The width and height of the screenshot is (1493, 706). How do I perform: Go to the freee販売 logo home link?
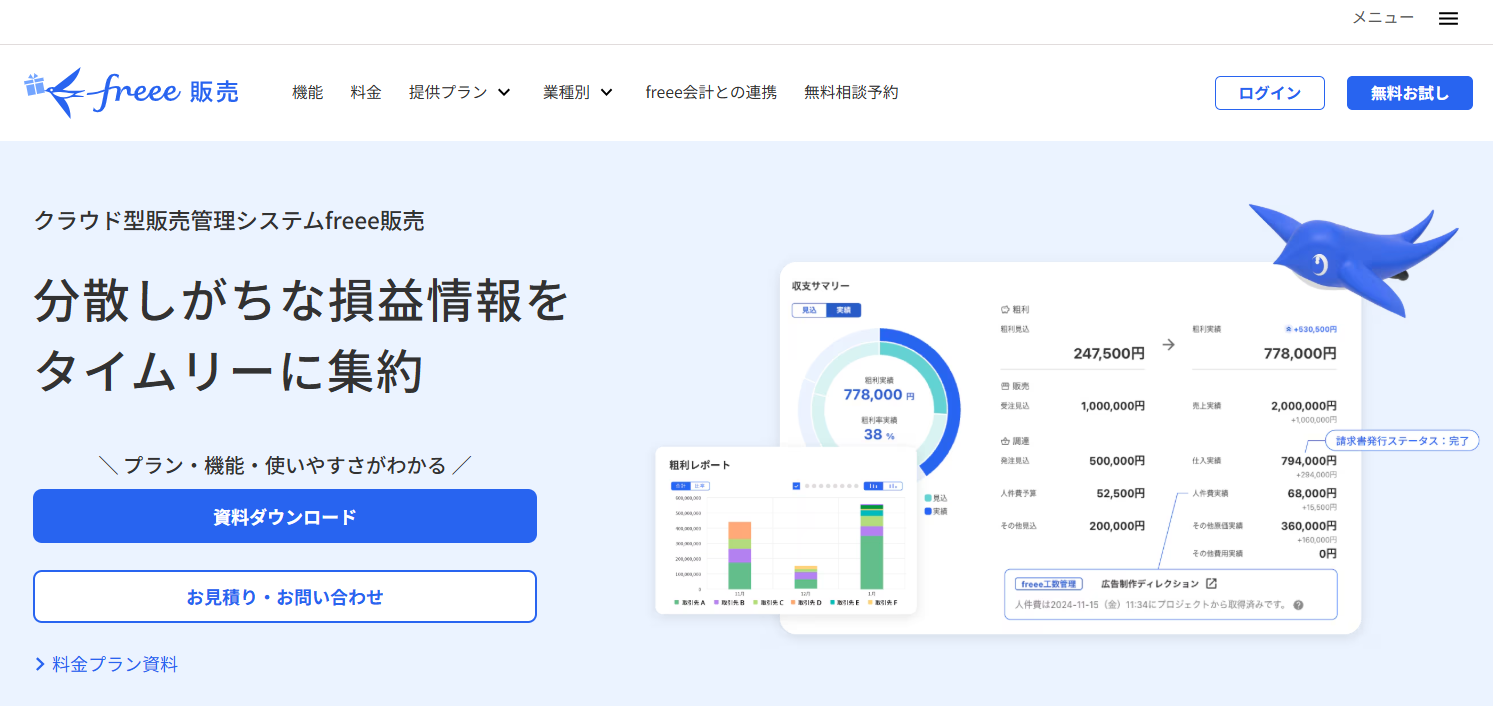point(131,93)
